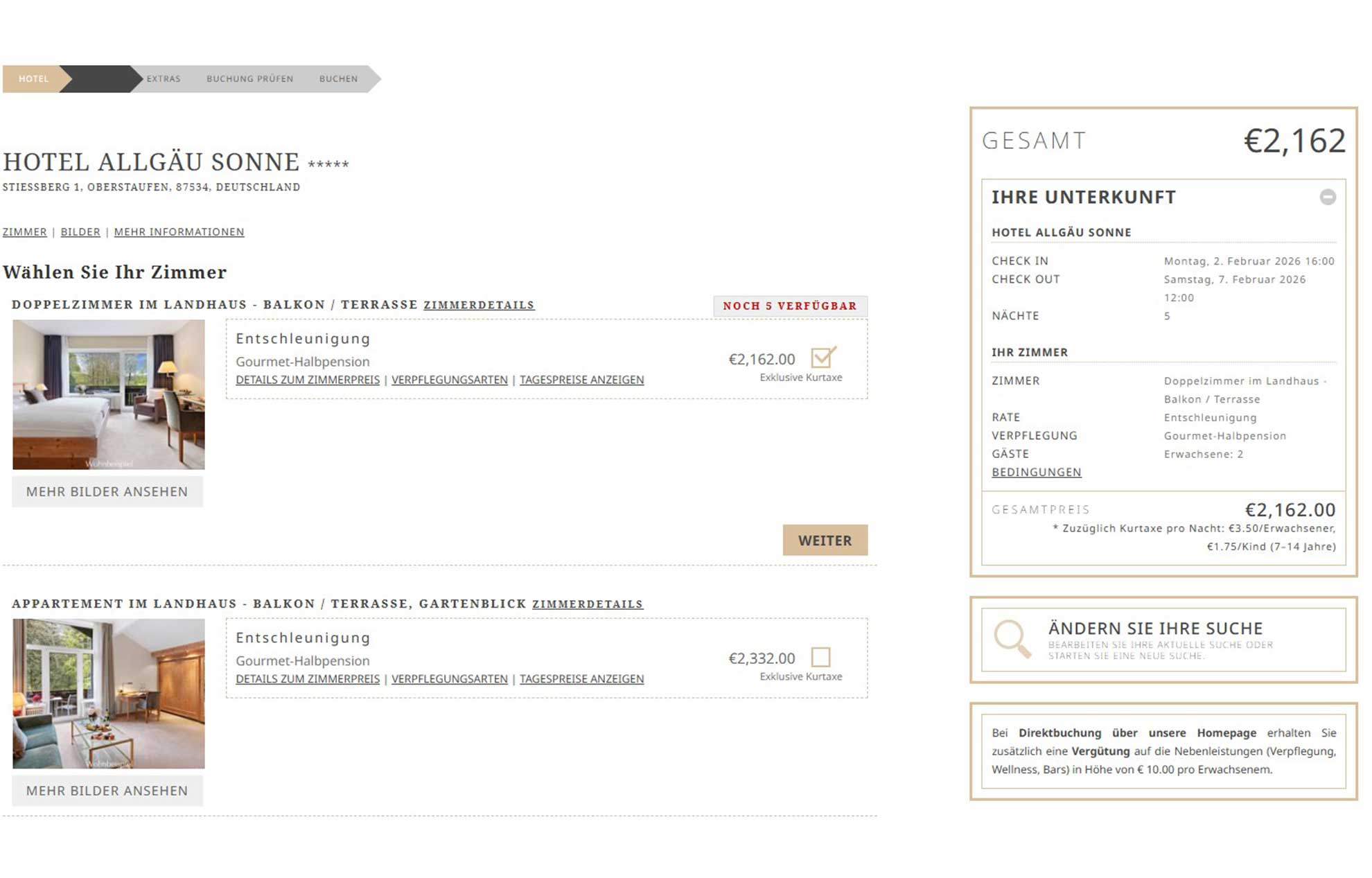This screenshot has width=1372, height=878.
Task: View more images of Appartement
Action: pyautogui.click(x=107, y=791)
